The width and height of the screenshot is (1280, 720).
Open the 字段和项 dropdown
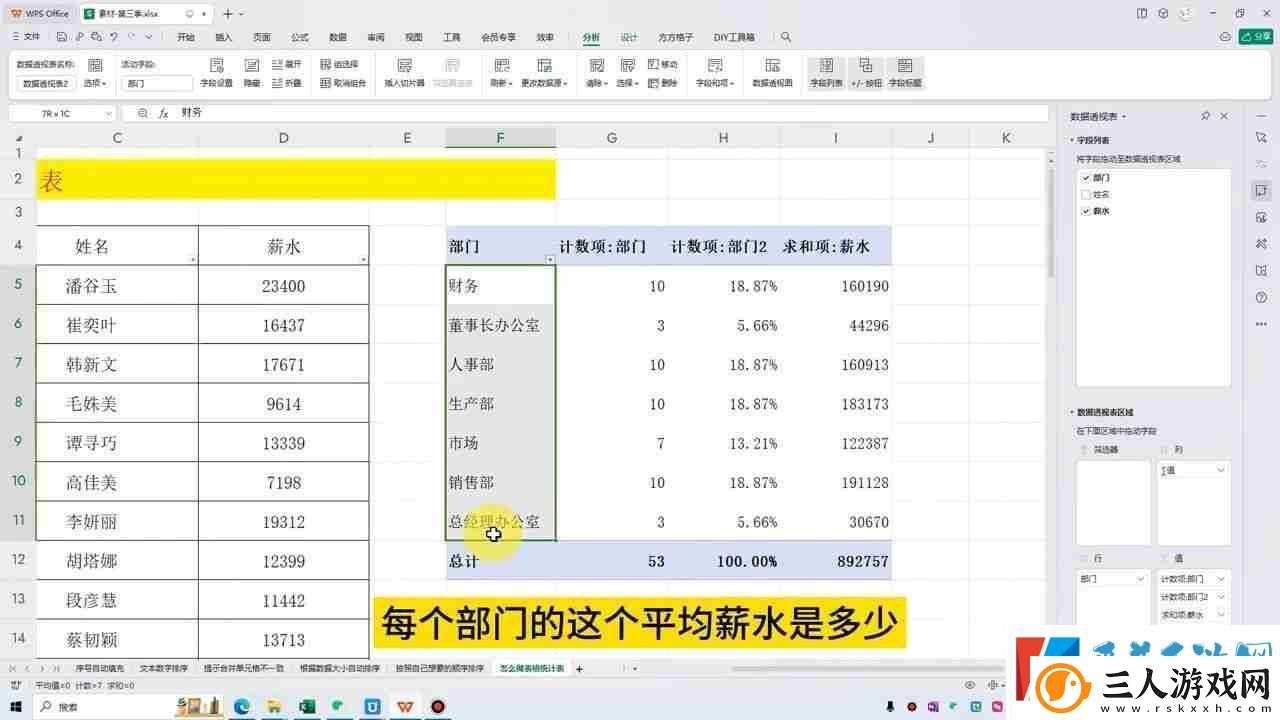[x=715, y=84]
